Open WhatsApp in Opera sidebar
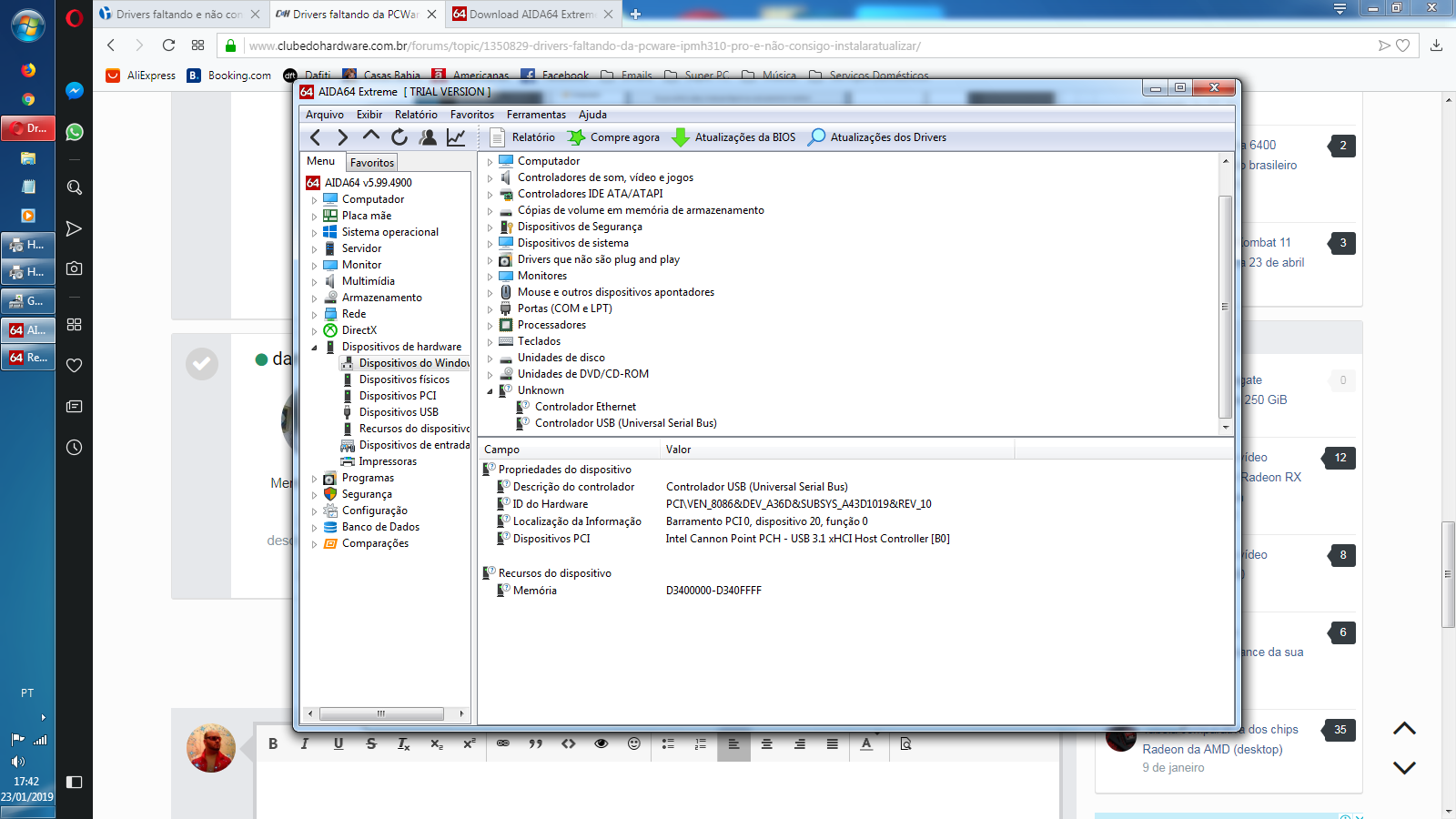Image resolution: width=1456 pixels, height=819 pixels. coord(75,132)
